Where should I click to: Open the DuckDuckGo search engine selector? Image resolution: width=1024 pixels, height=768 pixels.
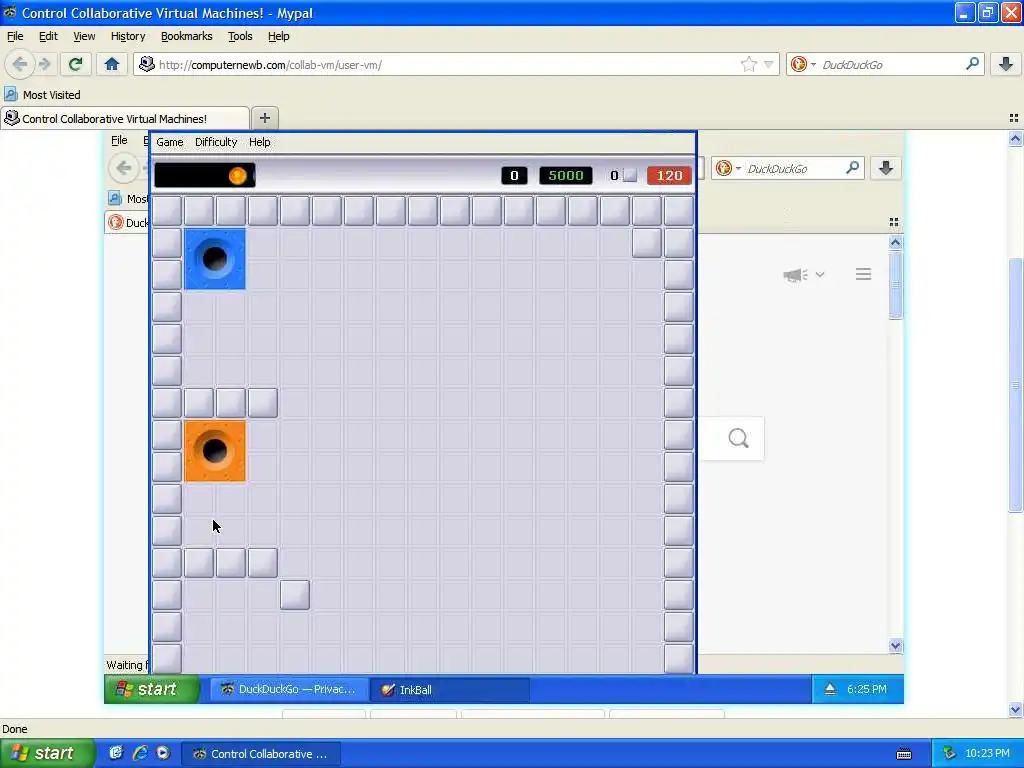coord(803,64)
